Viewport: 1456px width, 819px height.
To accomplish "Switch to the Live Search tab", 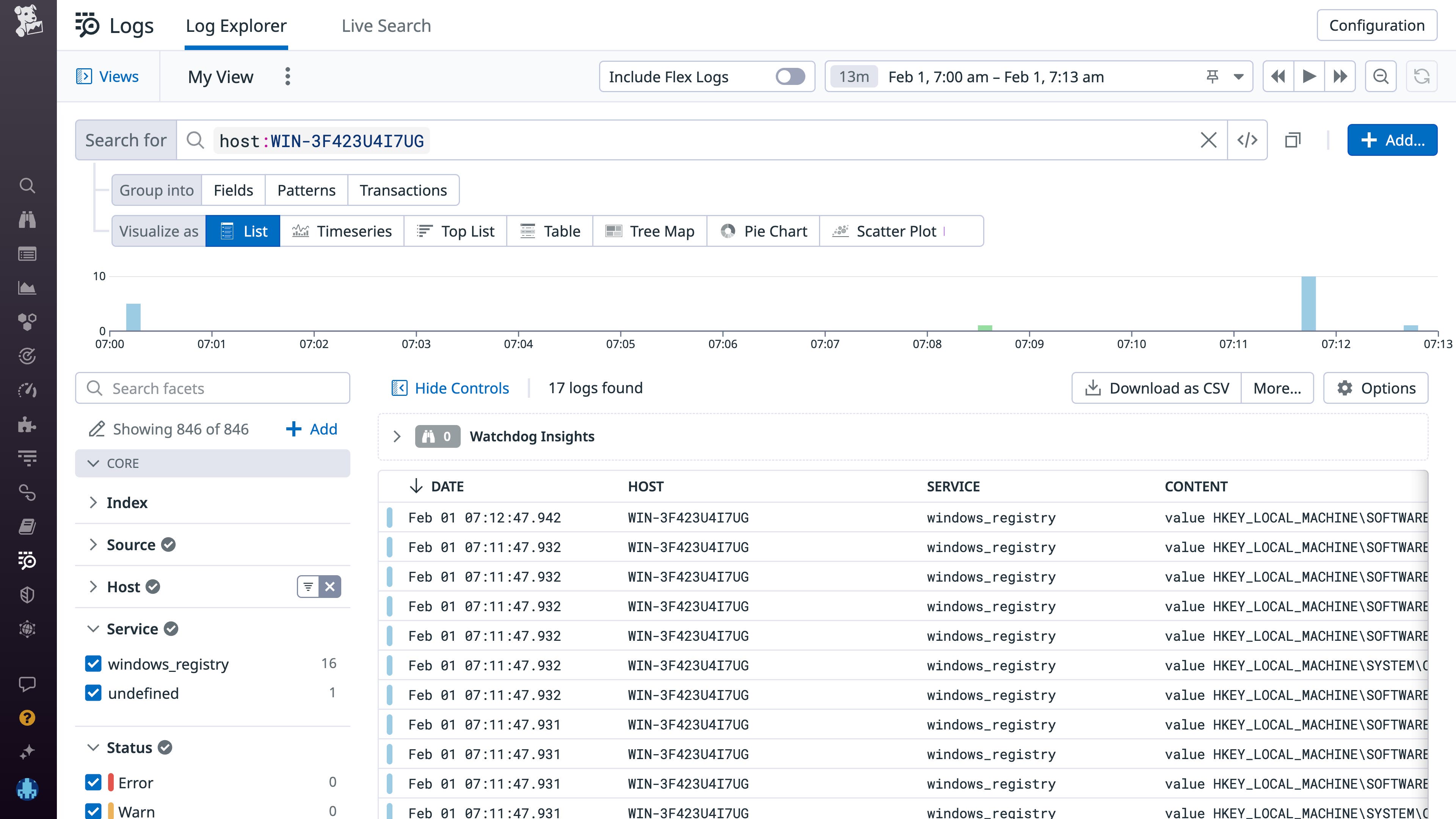I will [386, 25].
